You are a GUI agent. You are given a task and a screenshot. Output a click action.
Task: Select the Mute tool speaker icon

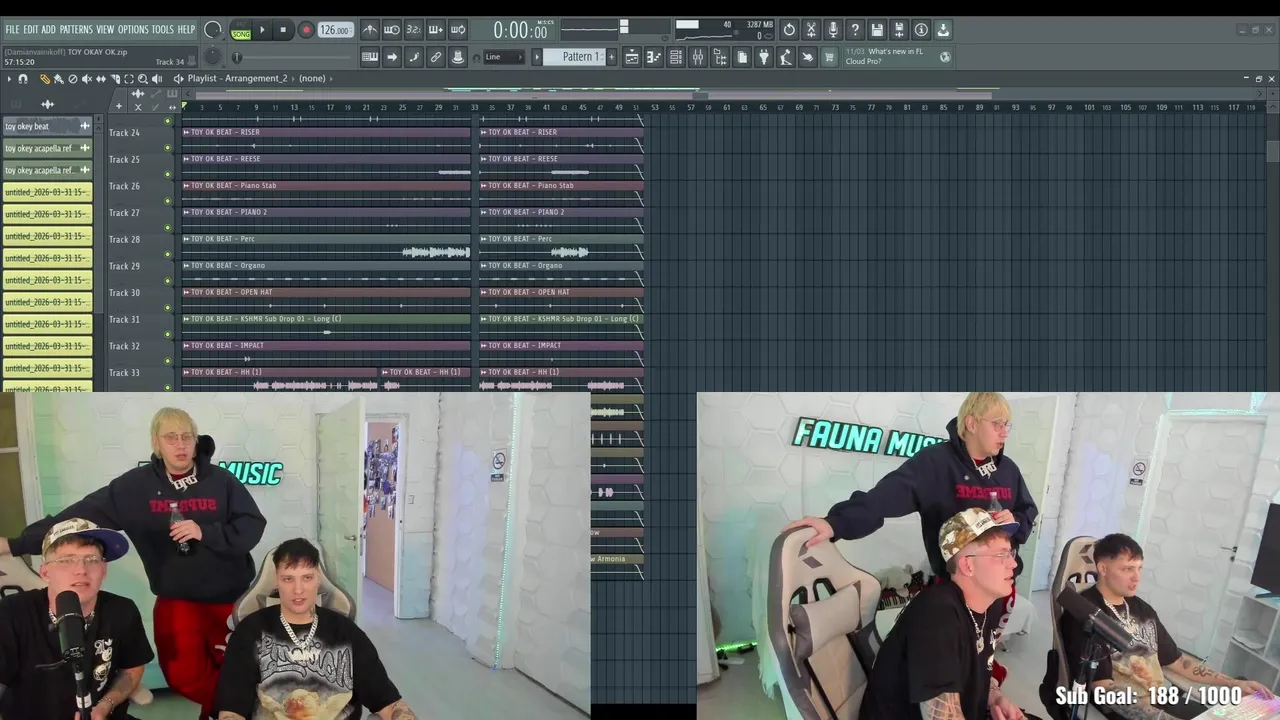86,78
